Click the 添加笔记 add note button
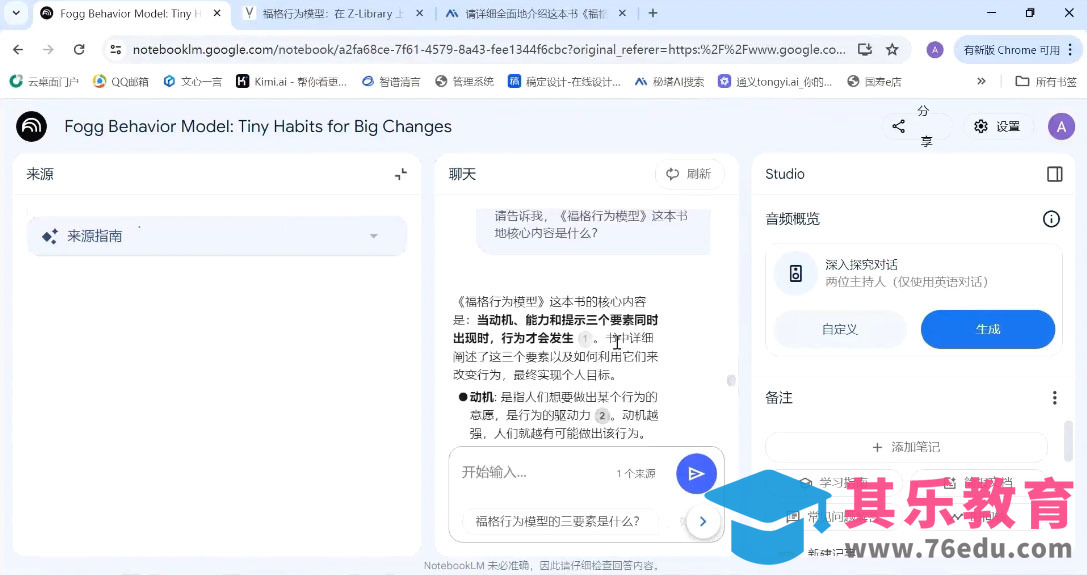This screenshot has width=1087, height=575. [905, 447]
